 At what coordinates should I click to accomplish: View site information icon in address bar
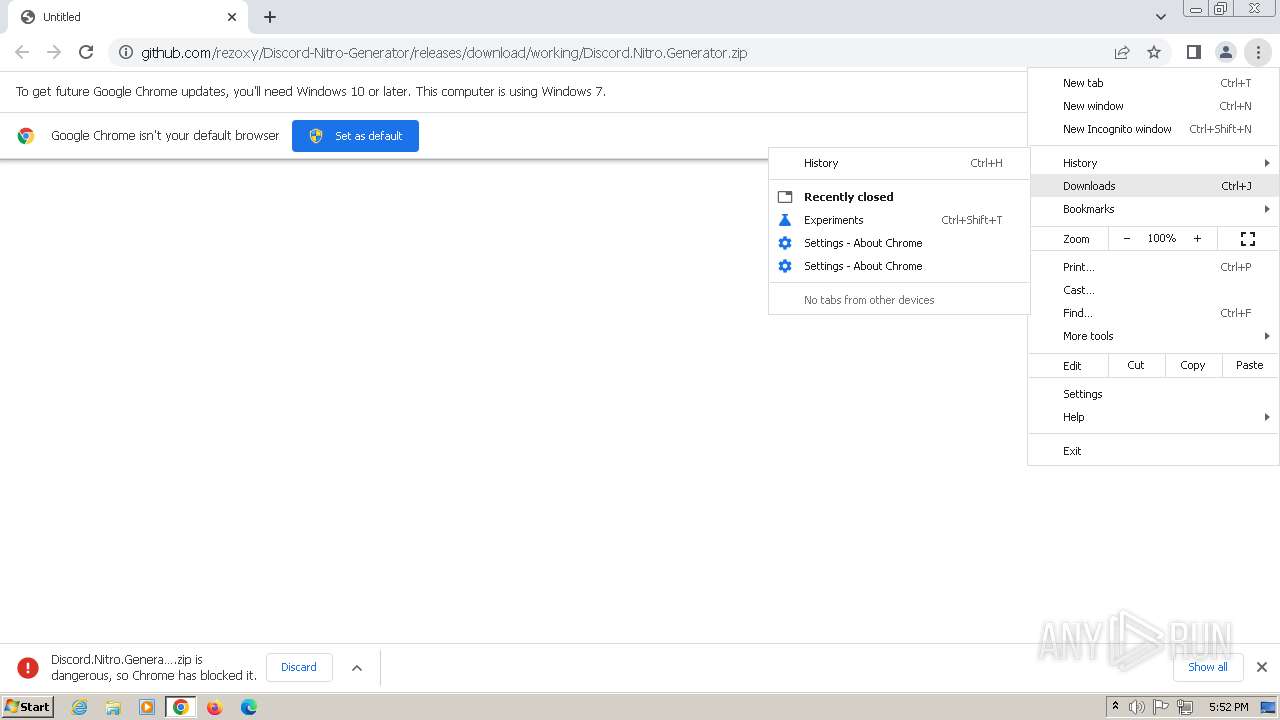coord(125,52)
